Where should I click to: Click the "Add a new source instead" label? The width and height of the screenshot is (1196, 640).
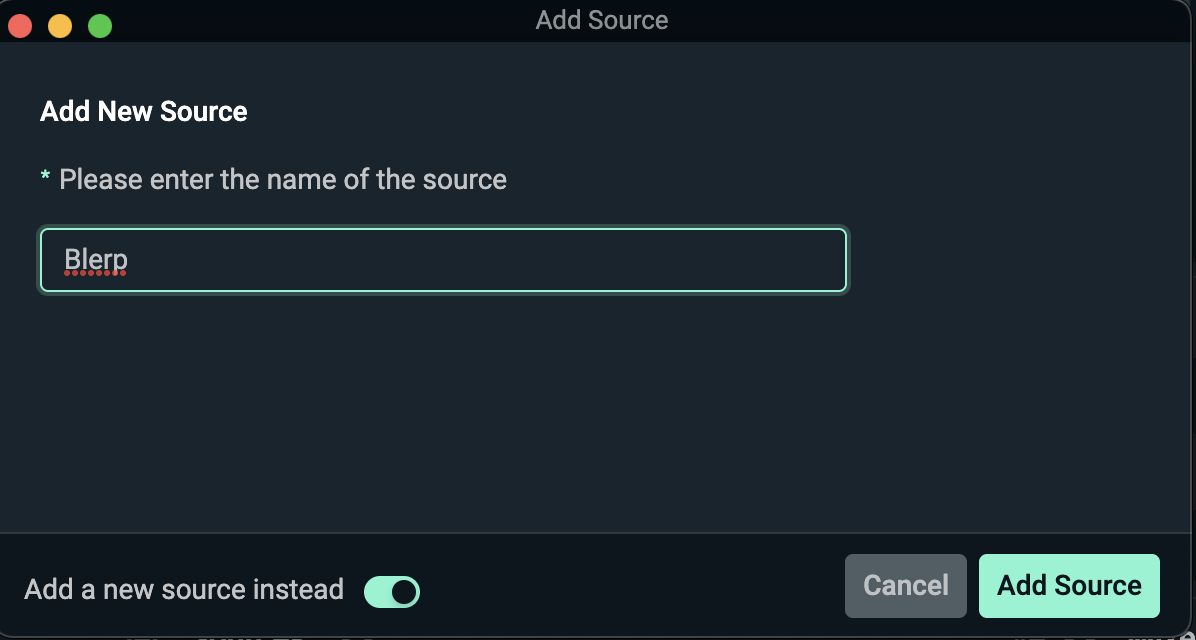click(184, 590)
